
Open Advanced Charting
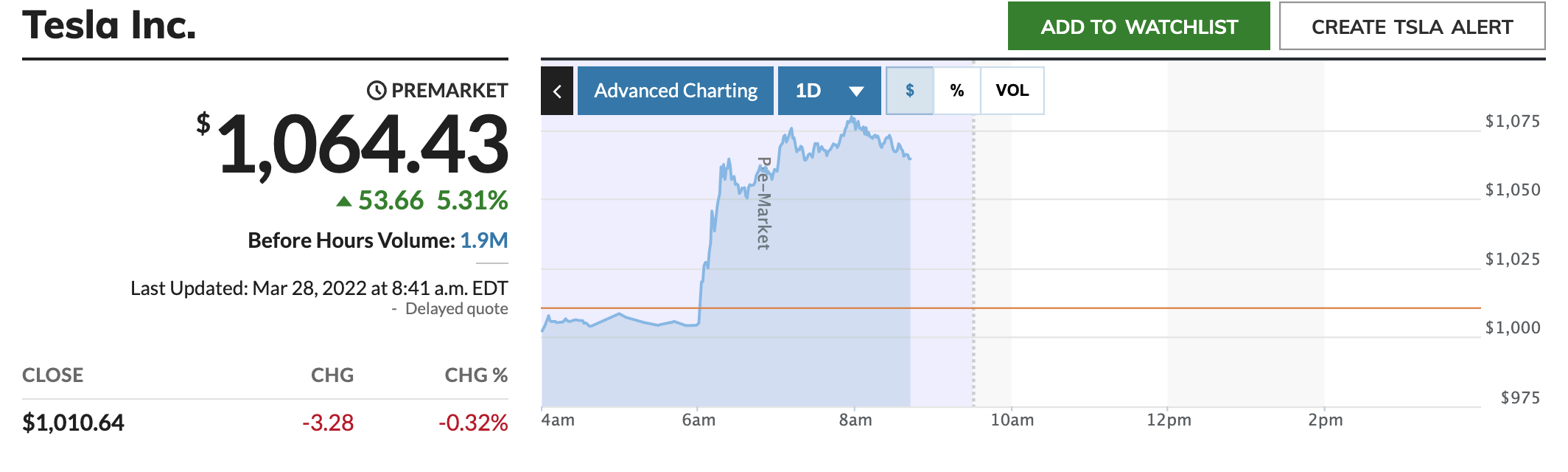point(676,91)
